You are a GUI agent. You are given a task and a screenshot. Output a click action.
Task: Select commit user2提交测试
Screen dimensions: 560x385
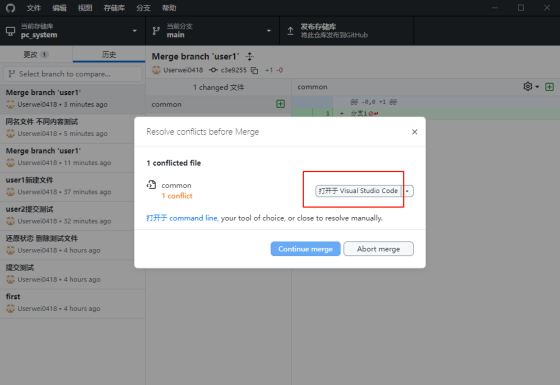[72, 215]
